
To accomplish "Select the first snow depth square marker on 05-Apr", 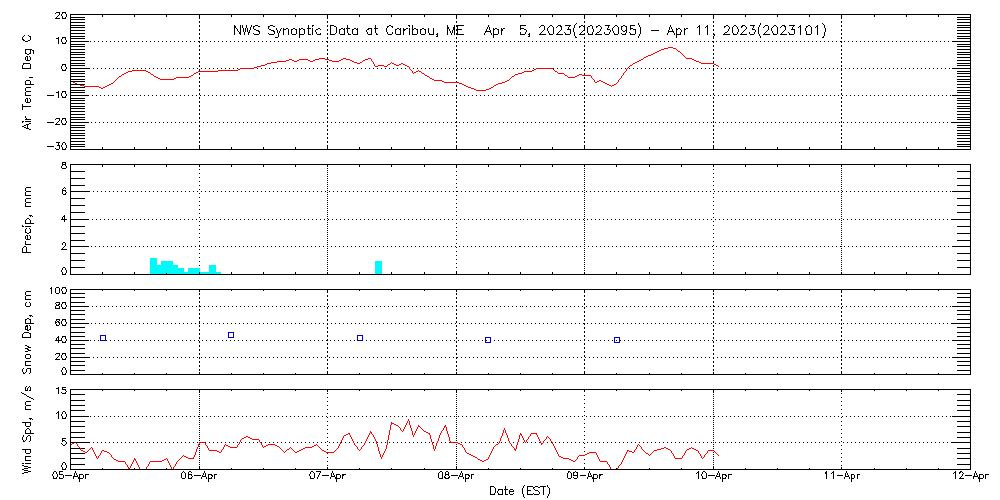I will [103, 338].
